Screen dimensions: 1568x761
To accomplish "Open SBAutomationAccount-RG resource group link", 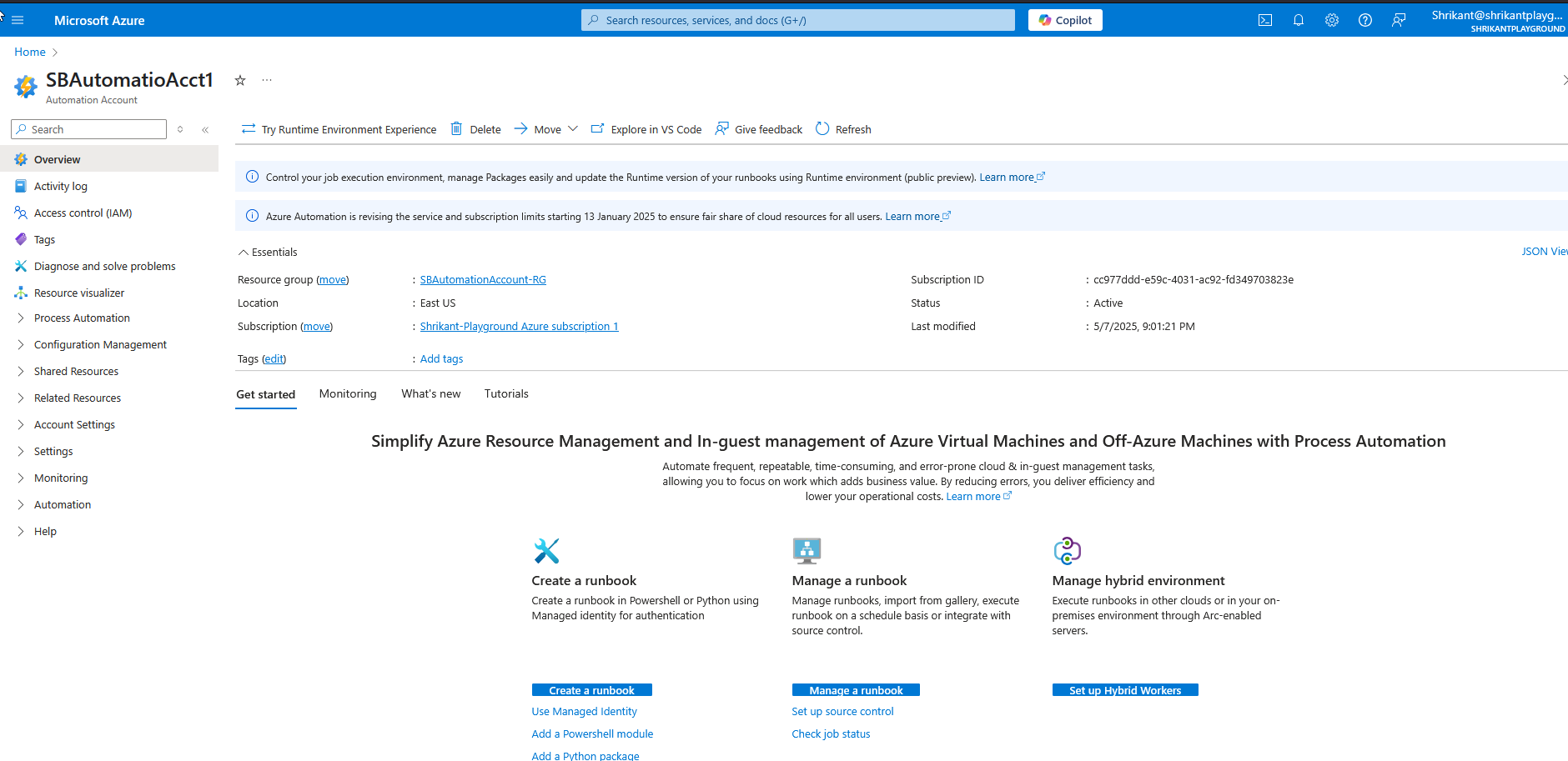I will [482, 279].
